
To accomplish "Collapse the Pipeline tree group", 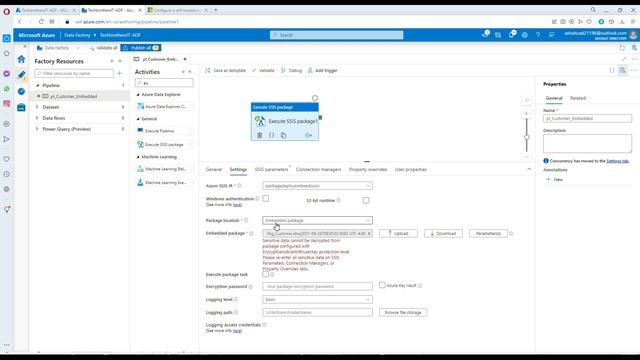I will [38, 85].
